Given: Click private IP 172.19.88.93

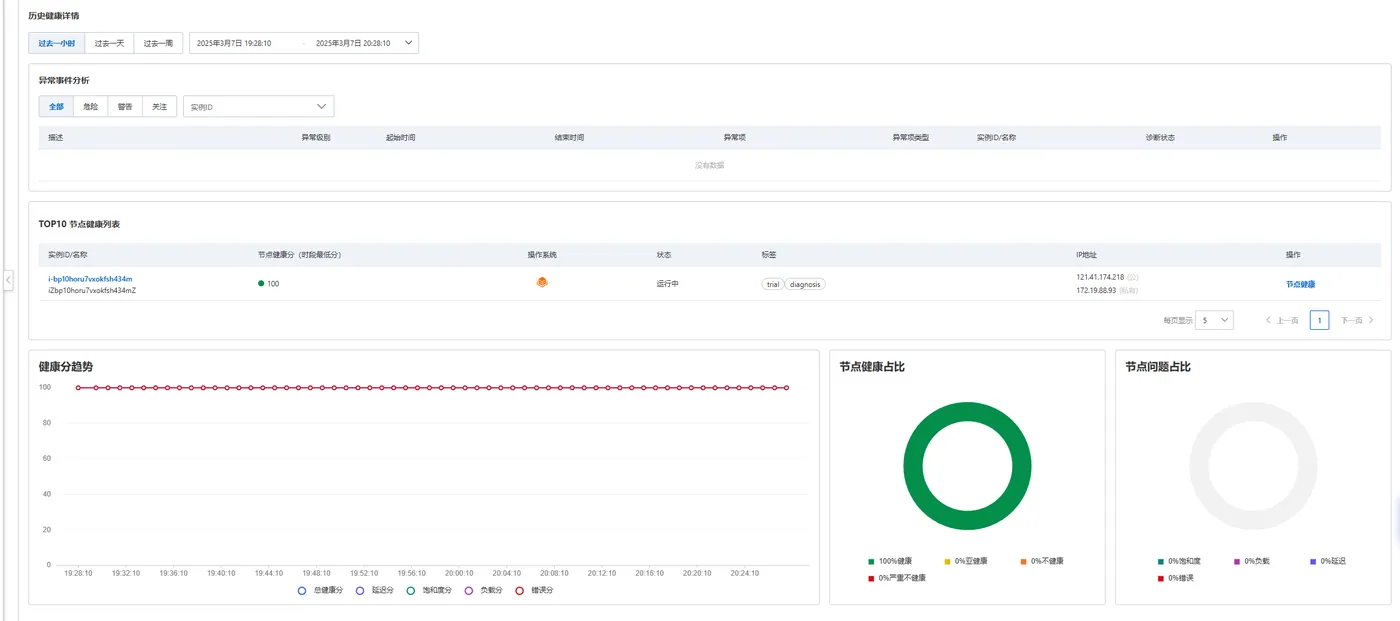Looking at the screenshot, I should 1096,290.
